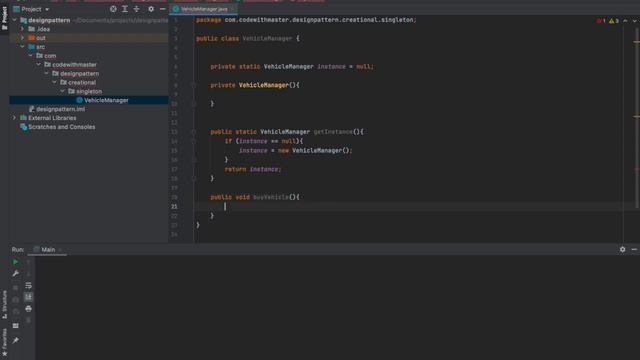This screenshot has width=640, height=360.
Task: Collapse the singleton package
Action: point(62,91)
